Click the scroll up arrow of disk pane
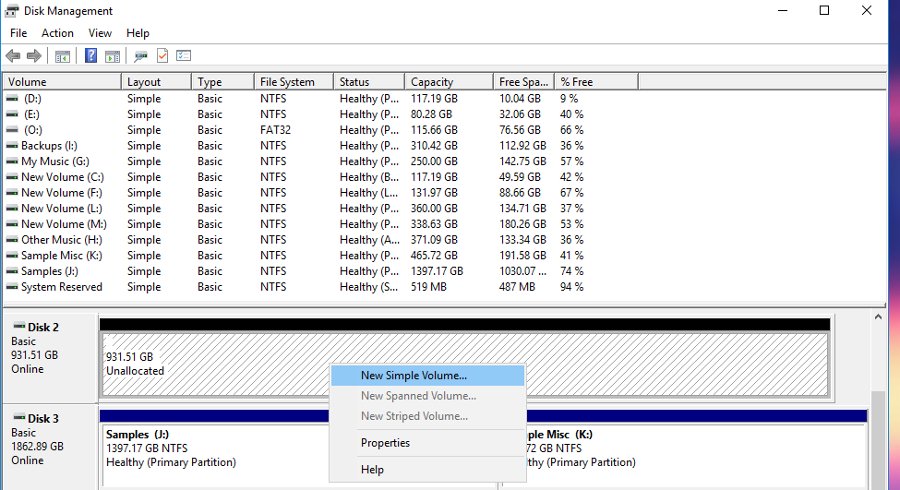900x490 pixels. click(878, 317)
